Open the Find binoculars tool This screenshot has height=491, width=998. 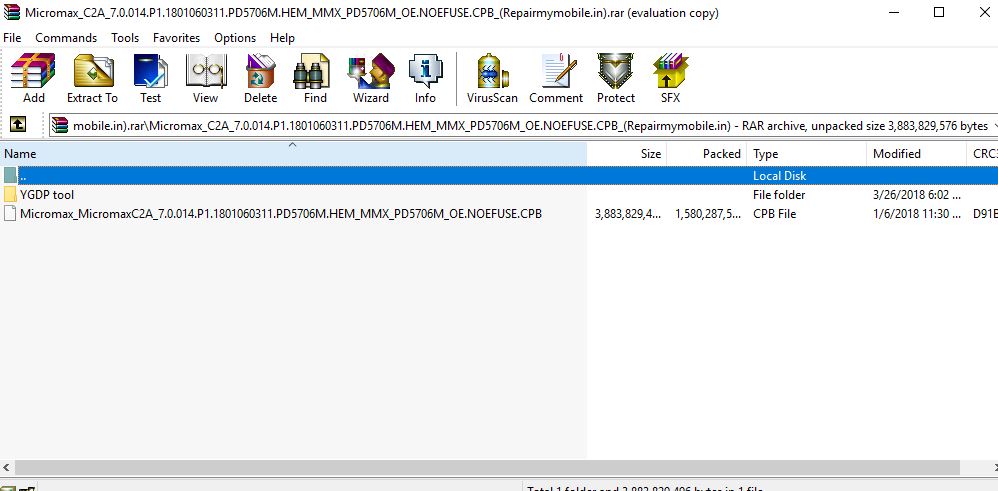(x=315, y=78)
